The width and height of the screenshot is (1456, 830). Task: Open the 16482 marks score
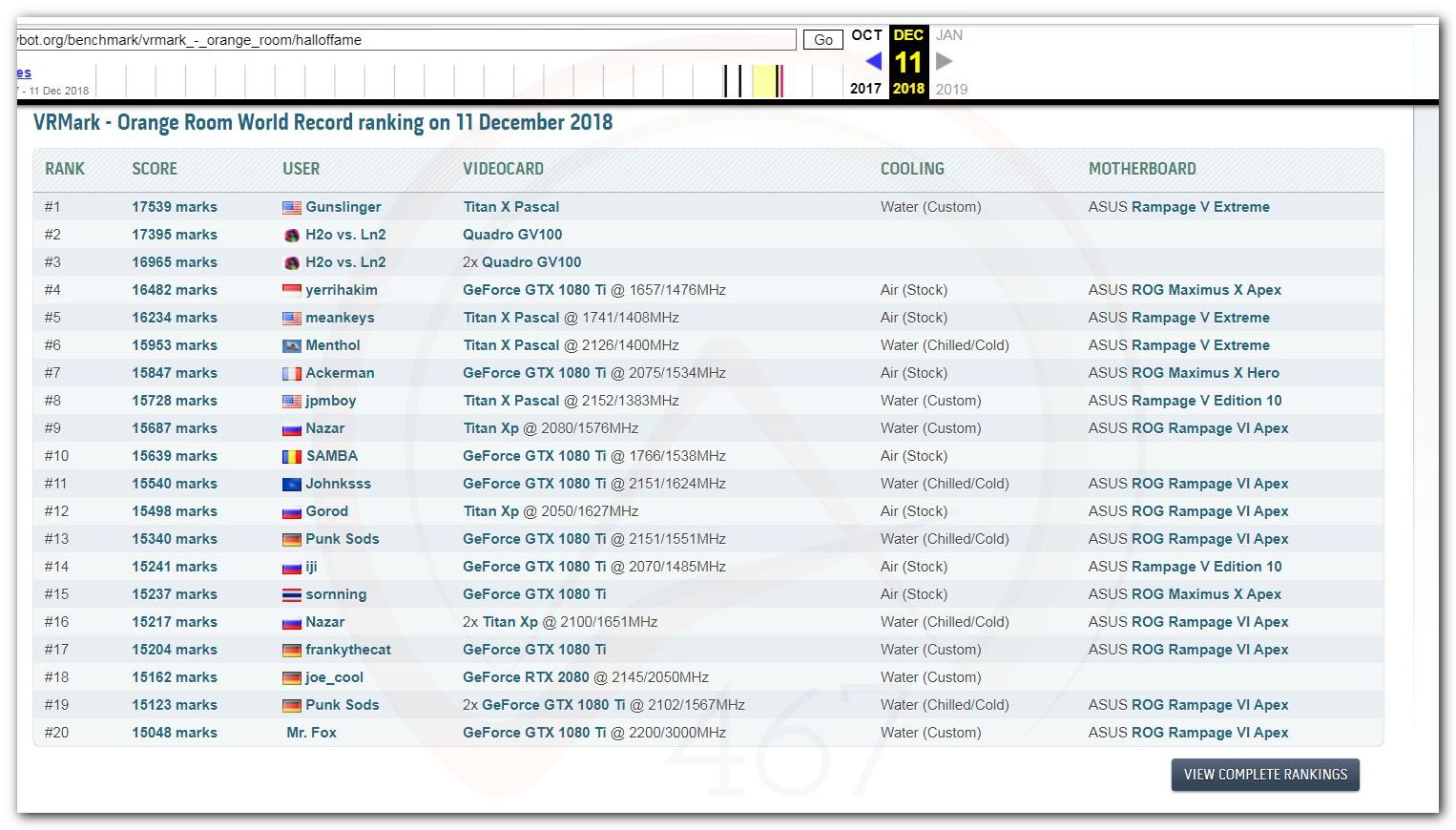(x=175, y=290)
